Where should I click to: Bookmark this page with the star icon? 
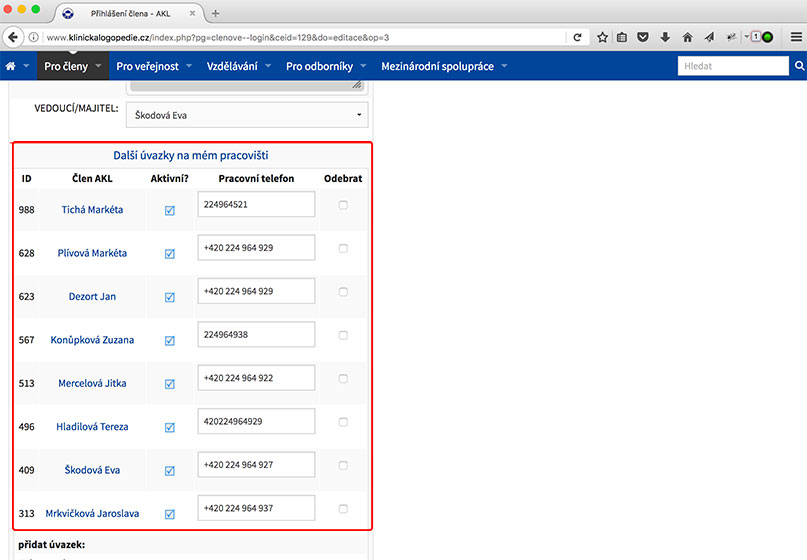(603, 37)
